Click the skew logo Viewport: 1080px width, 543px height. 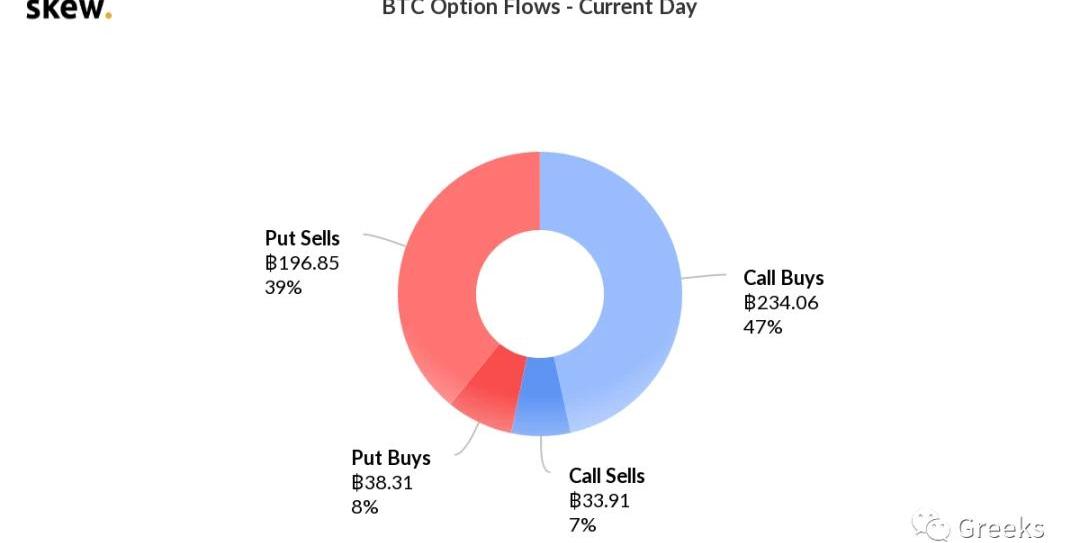coord(68,10)
